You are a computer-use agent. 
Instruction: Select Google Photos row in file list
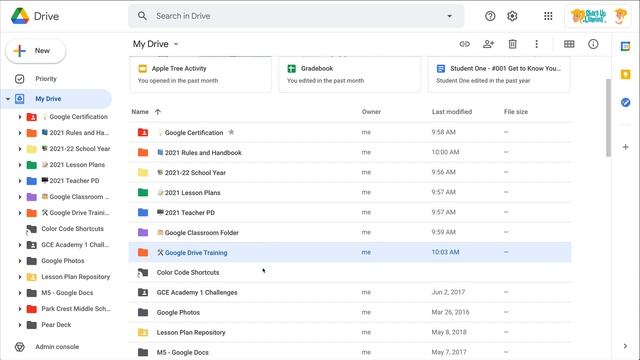tap(350, 312)
